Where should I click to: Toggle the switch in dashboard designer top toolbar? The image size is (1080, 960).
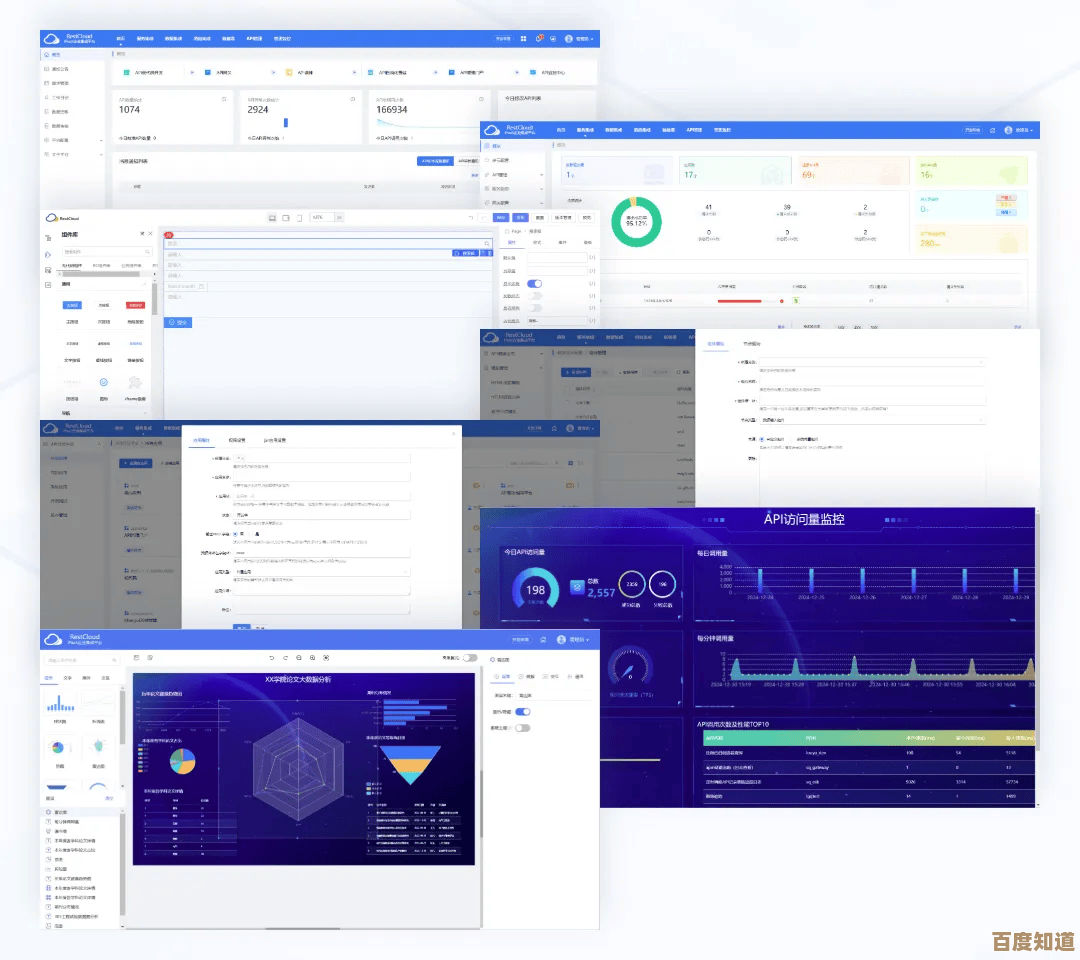[x=468, y=658]
